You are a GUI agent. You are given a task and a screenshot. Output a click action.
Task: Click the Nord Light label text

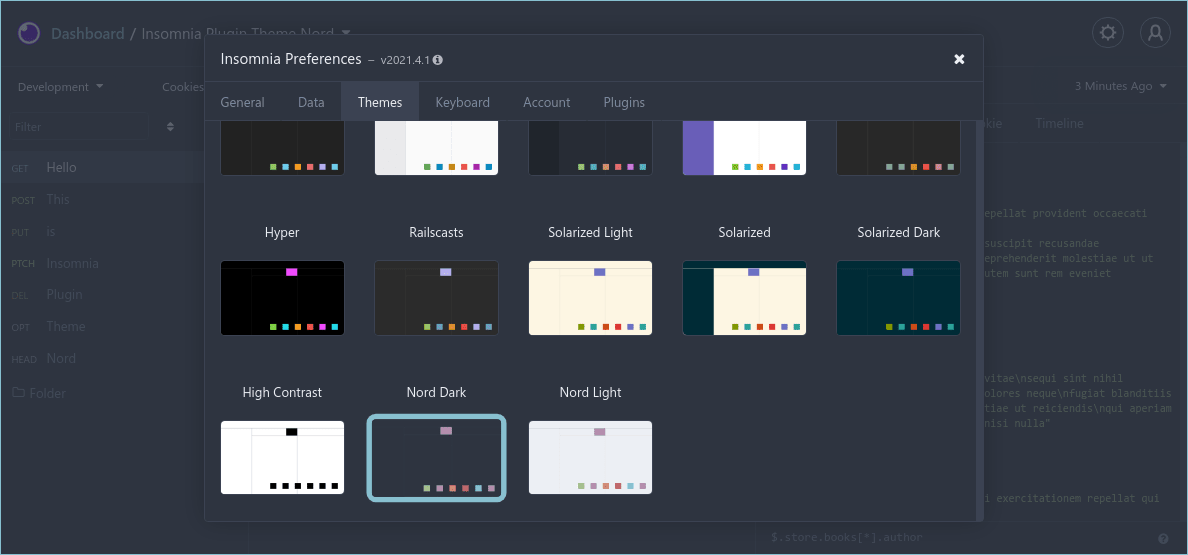[x=590, y=392]
